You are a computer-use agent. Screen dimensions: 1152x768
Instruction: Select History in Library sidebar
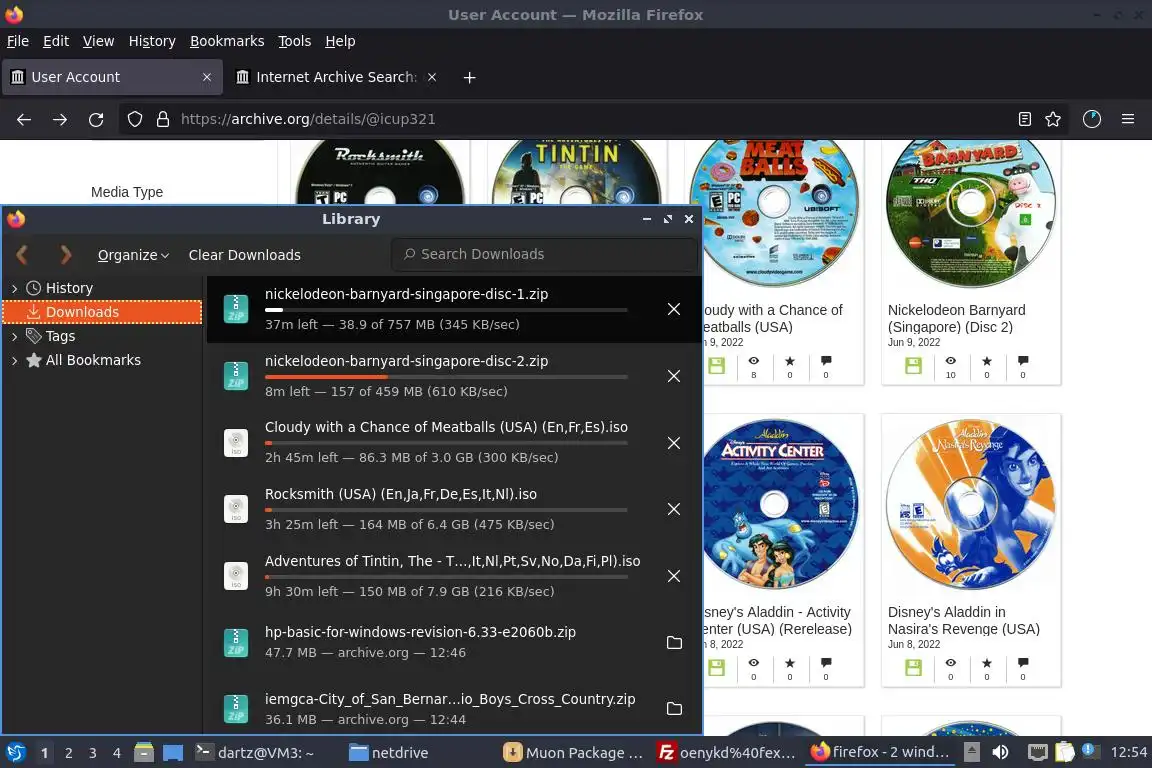(x=69, y=288)
